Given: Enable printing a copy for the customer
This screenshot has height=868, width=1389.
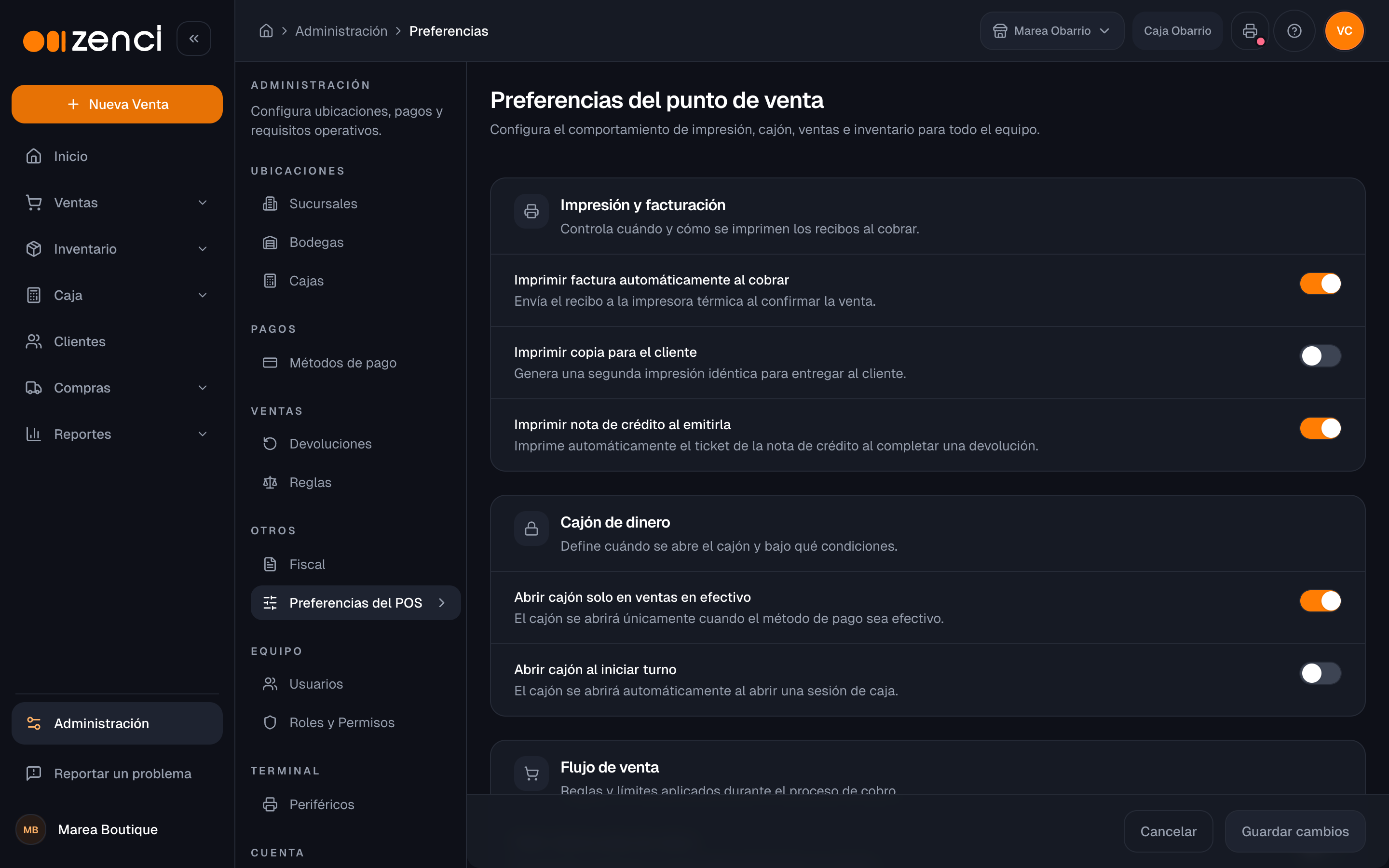Looking at the screenshot, I should point(1320,356).
